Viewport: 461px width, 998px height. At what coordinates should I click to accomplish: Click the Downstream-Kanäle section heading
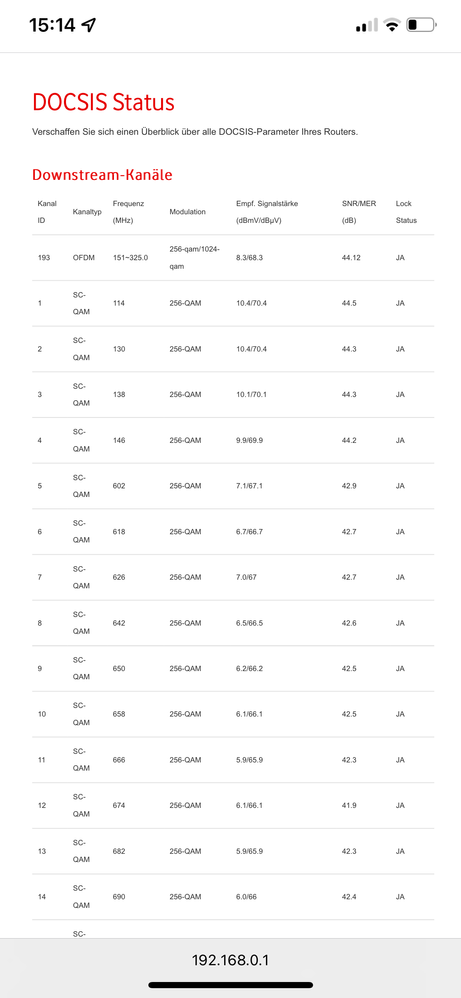click(x=102, y=174)
